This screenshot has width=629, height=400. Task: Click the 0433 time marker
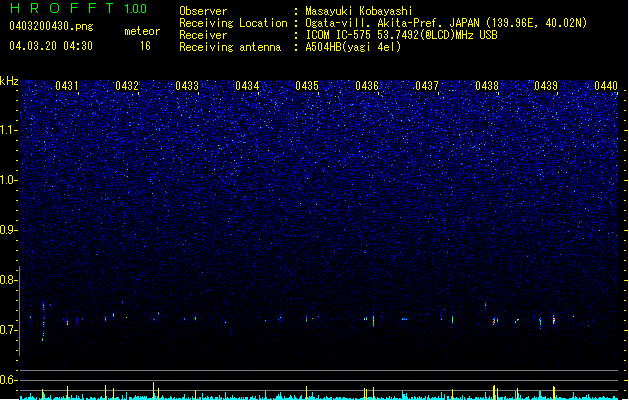click(187, 86)
